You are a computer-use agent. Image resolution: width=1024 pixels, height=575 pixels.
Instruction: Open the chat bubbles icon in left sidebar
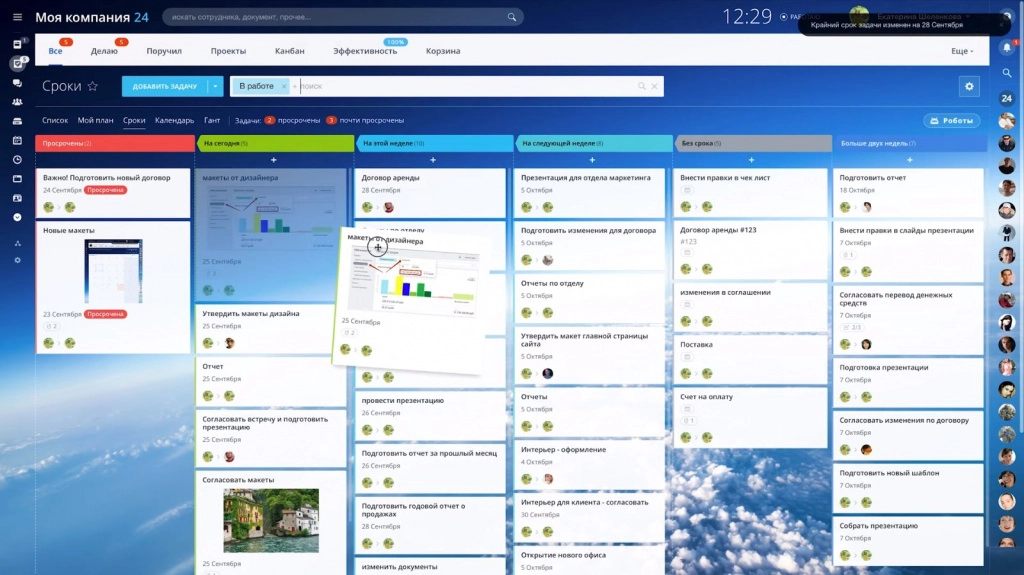click(x=17, y=83)
